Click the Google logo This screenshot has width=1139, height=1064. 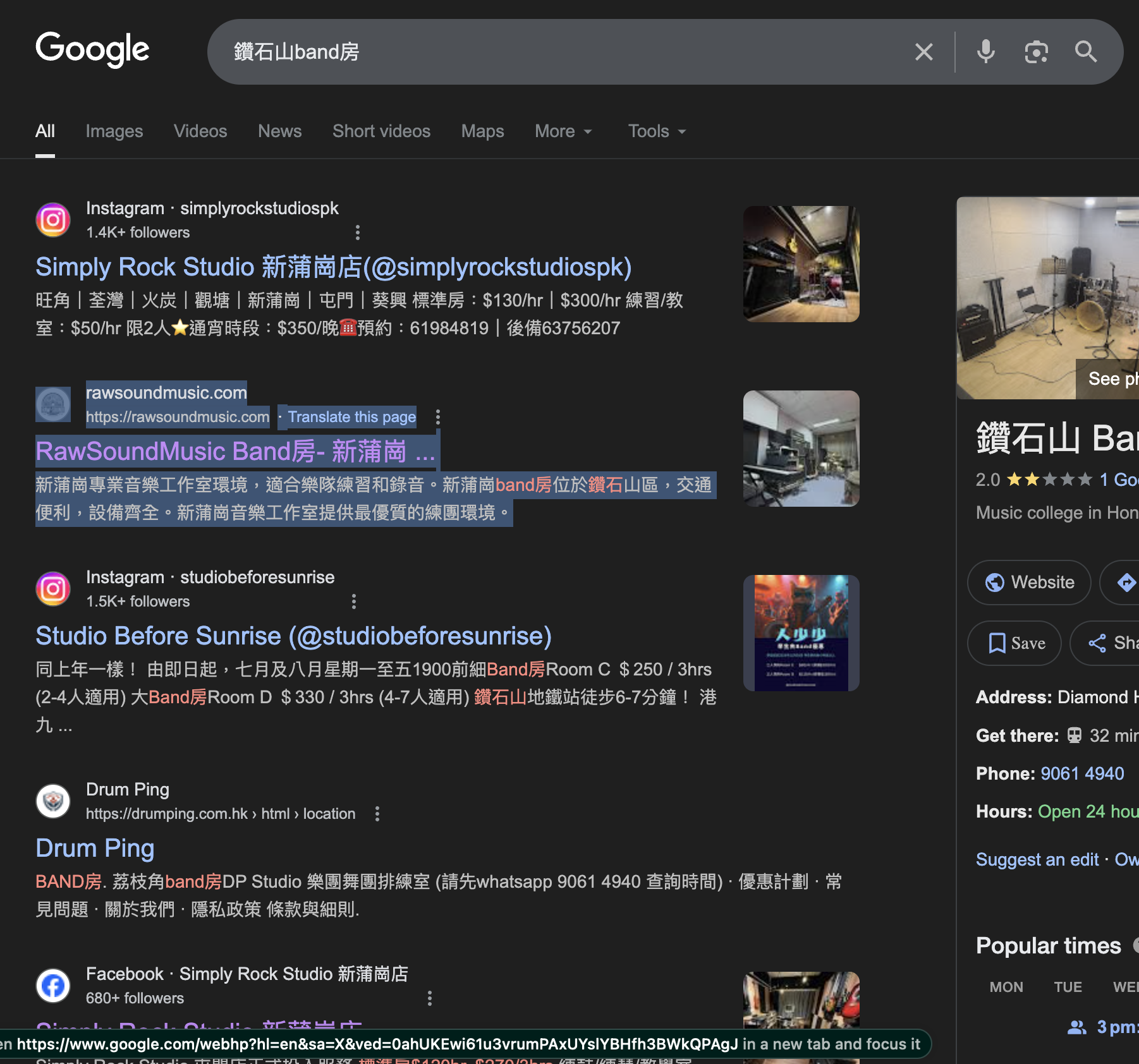92,50
